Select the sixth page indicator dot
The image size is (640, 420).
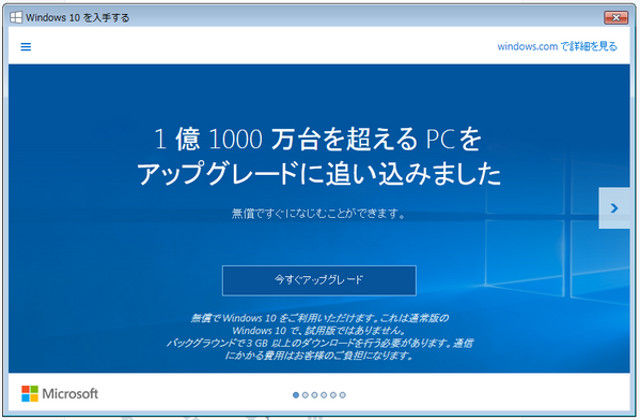click(x=342, y=395)
